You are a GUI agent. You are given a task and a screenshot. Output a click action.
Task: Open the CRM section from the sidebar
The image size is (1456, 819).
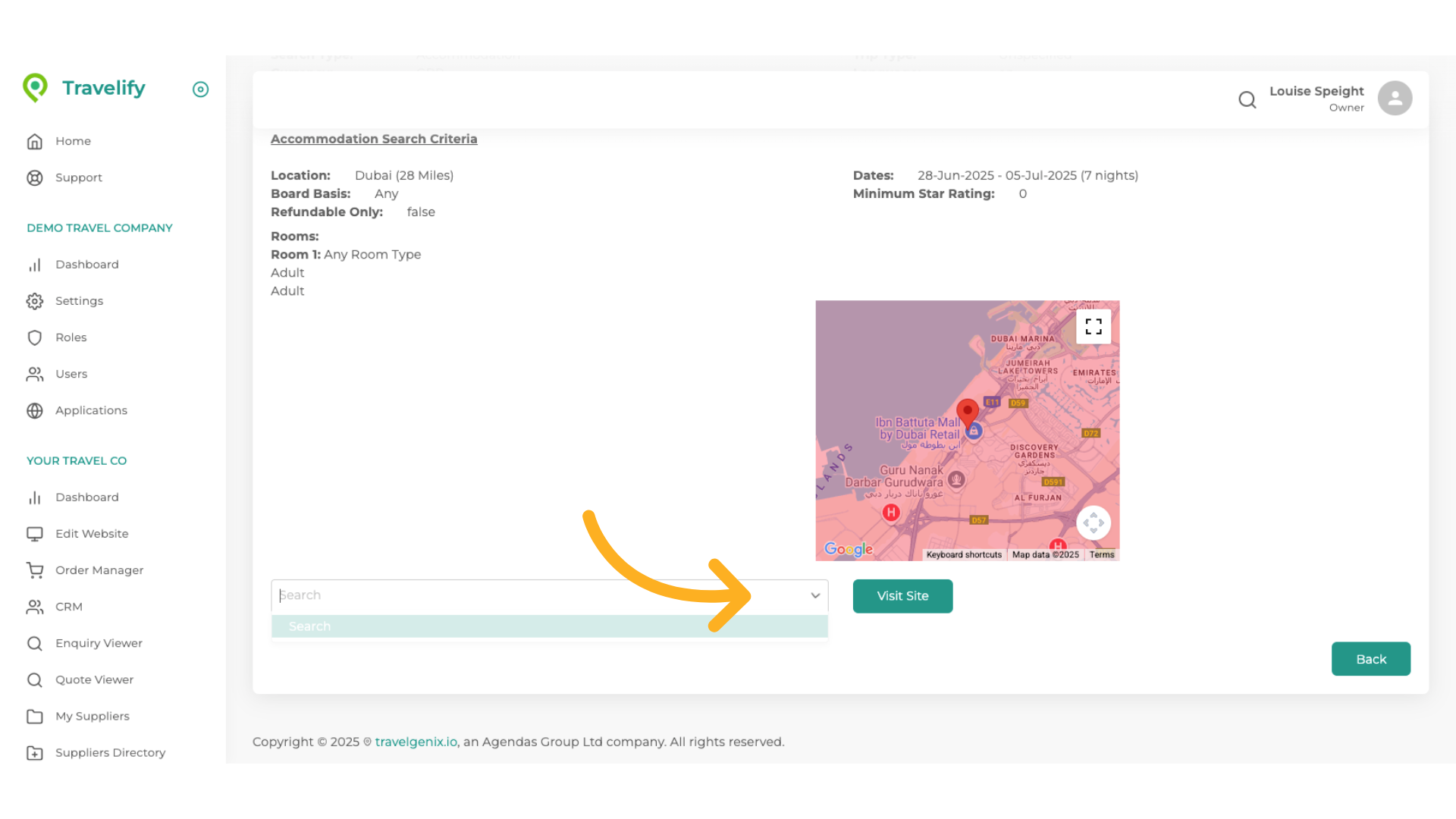tap(35, 607)
